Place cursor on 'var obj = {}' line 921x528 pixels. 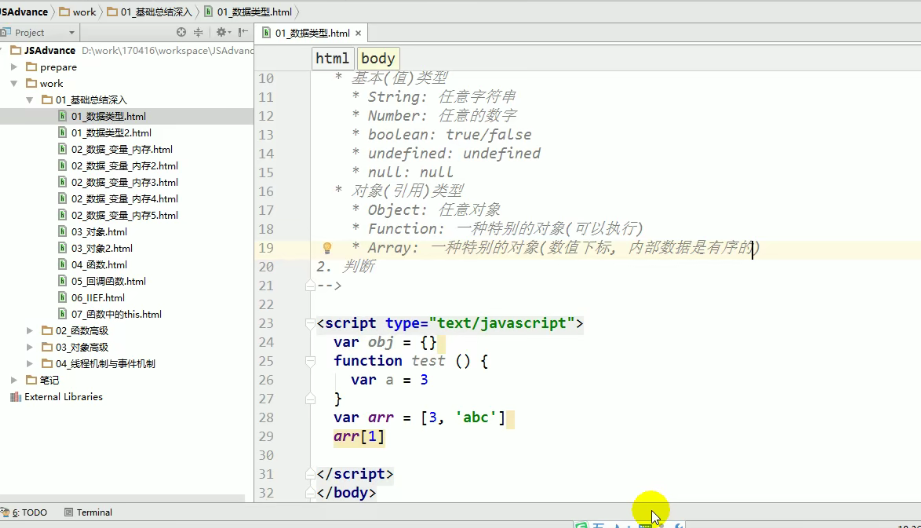385,342
